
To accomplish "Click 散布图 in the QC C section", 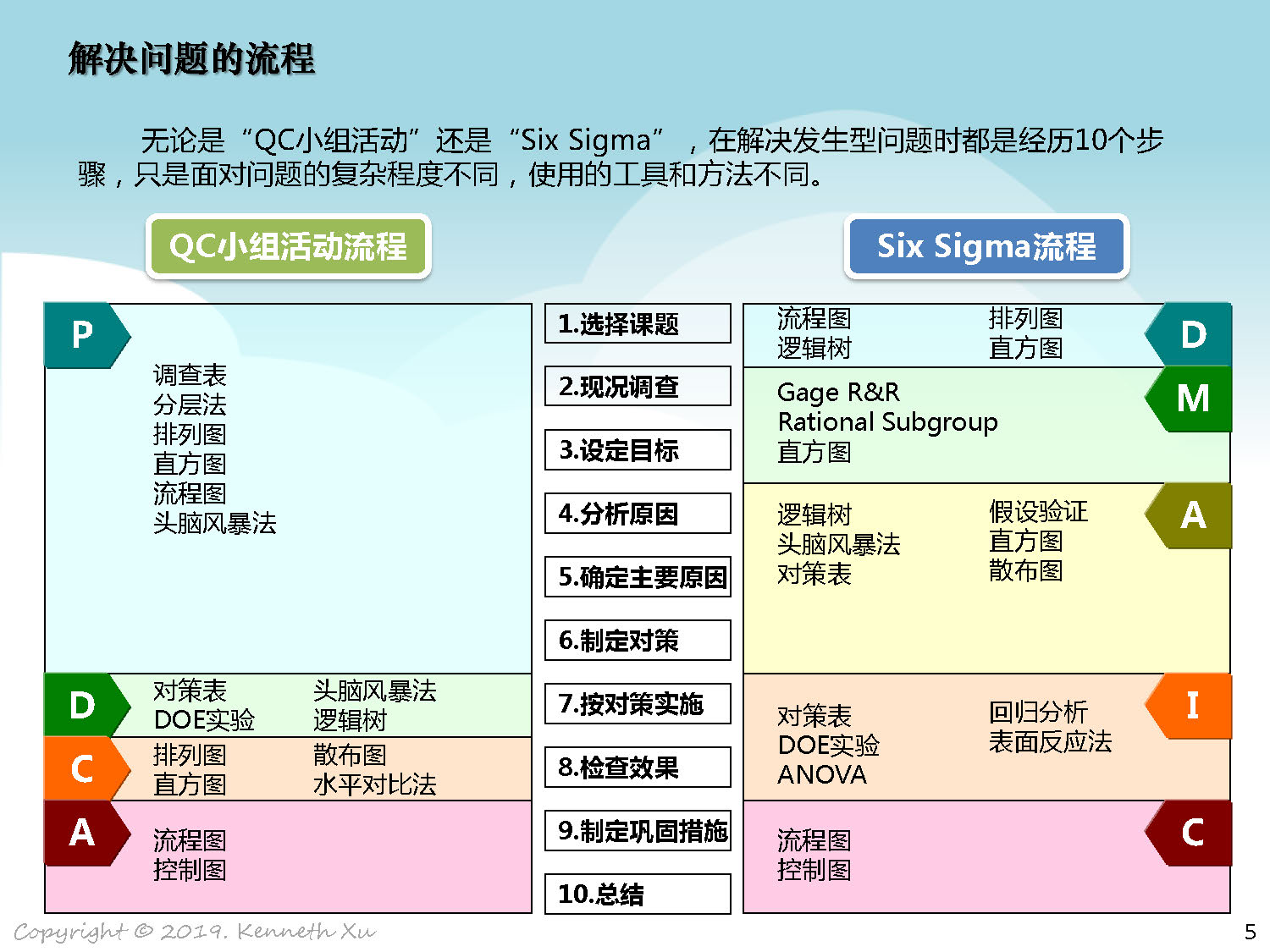I will 351,755.
